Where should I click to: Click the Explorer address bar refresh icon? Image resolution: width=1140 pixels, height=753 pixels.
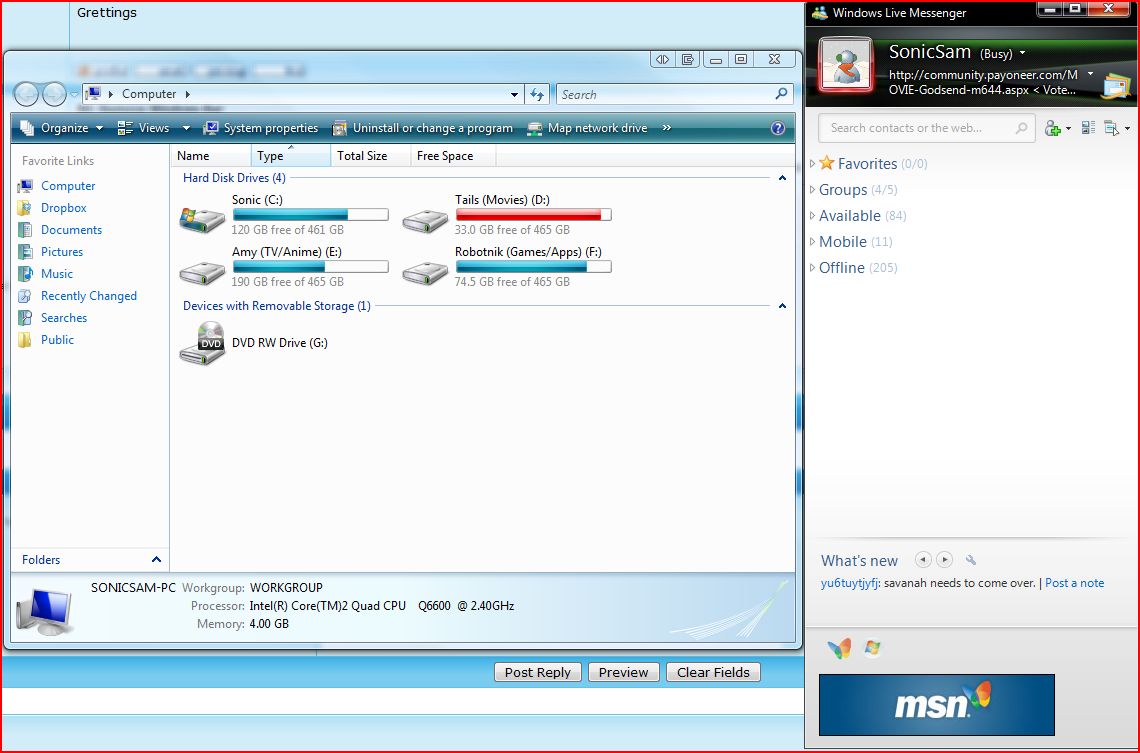(x=537, y=94)
